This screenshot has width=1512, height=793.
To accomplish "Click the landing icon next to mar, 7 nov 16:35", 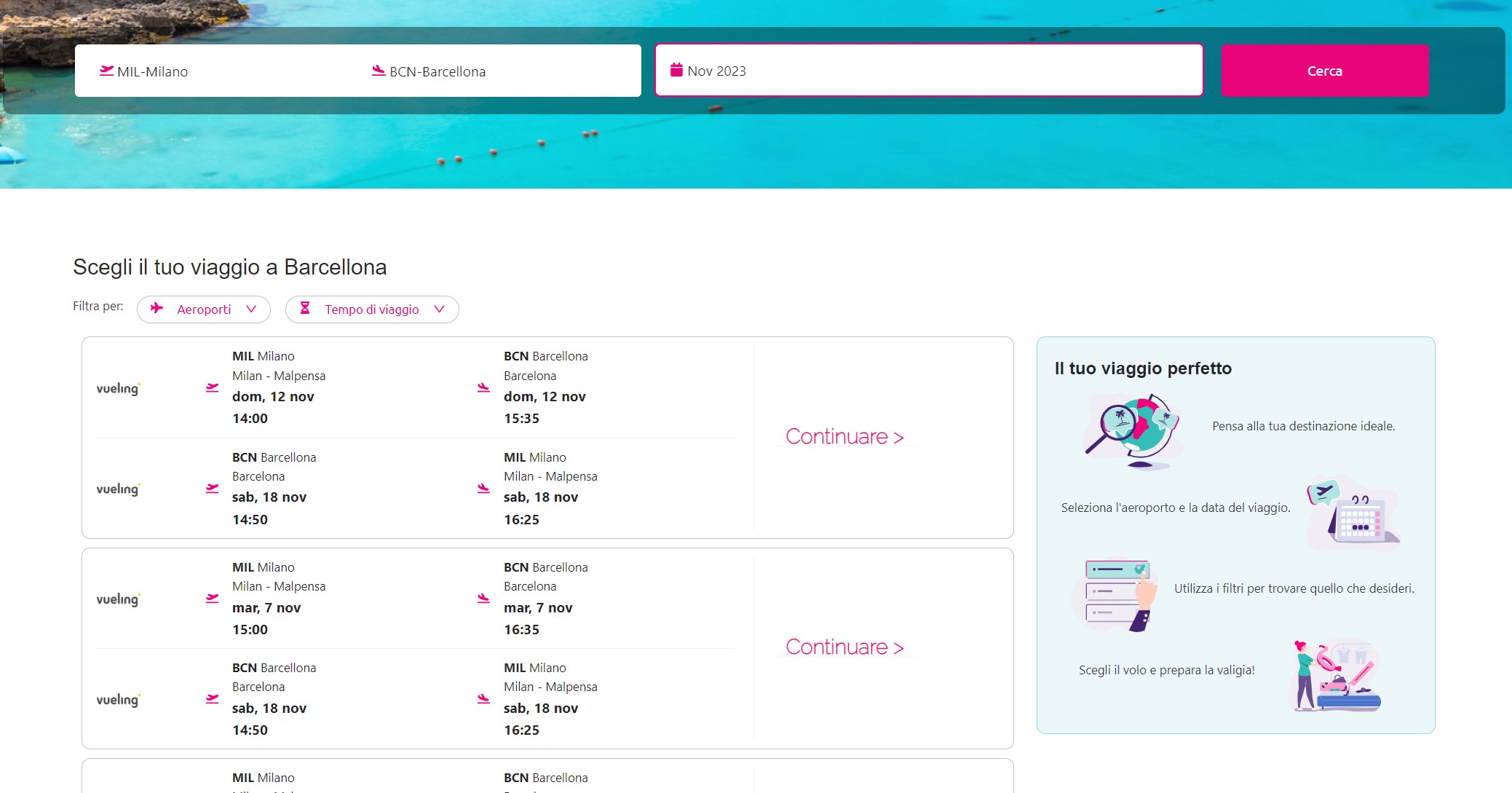I will pos(483,599).
